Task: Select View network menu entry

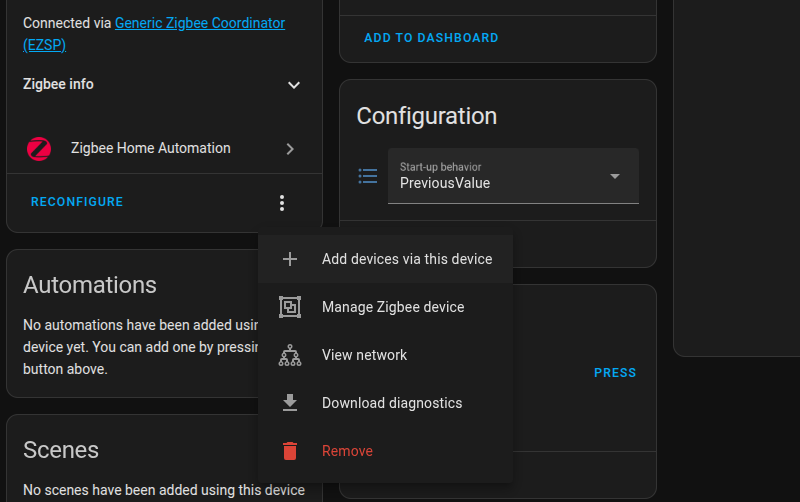Action: click(x=364, y=355)
